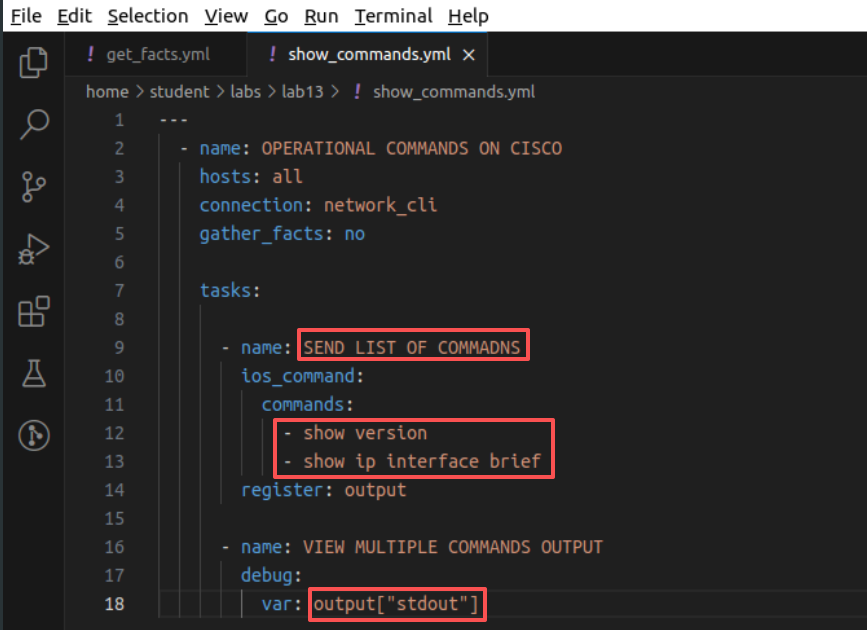Open the Run and Debug icon
This screenshot has width=867, height=630.
tap(34, 249)
